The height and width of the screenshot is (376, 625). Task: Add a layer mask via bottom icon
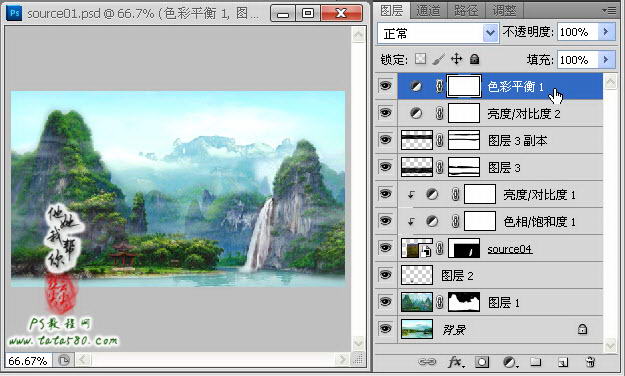pyautogui.click(x=482, y=362)
